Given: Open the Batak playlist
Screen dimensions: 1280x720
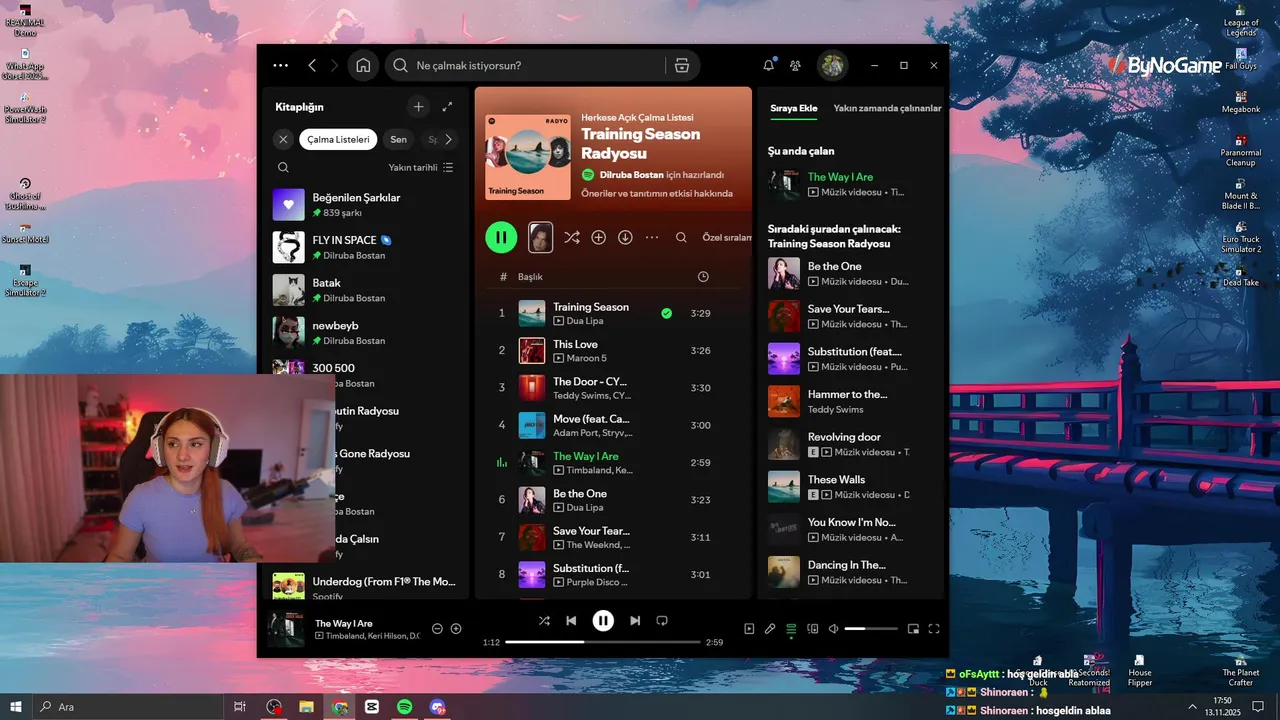Looking at the screenshot, I should (365, 290).
